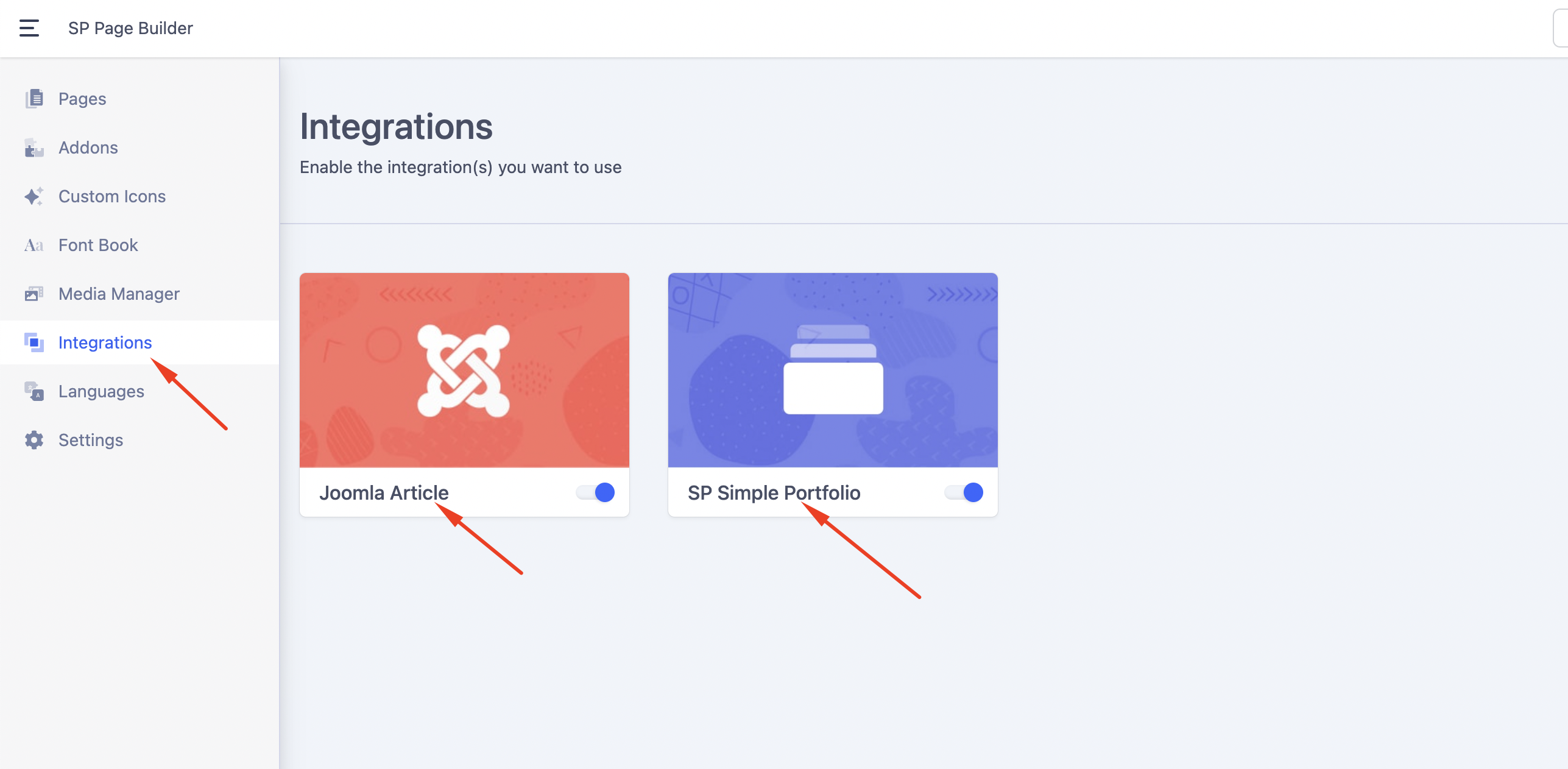Click the Joomla Article card image
This screenshot has height=769, width=1568.
point(464,370)
